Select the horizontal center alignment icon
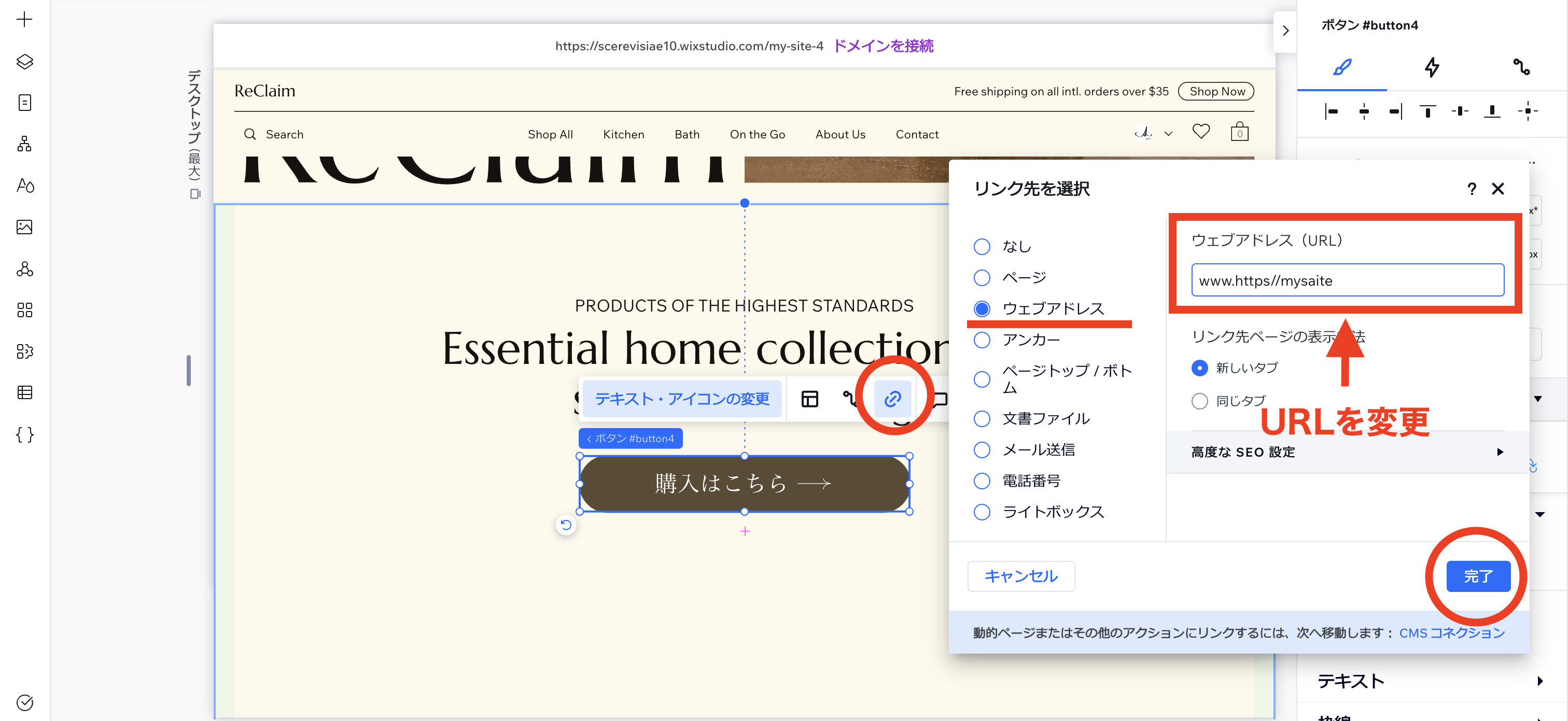Viewport: 1568px width, 721px height. (x=1364, y=111)
